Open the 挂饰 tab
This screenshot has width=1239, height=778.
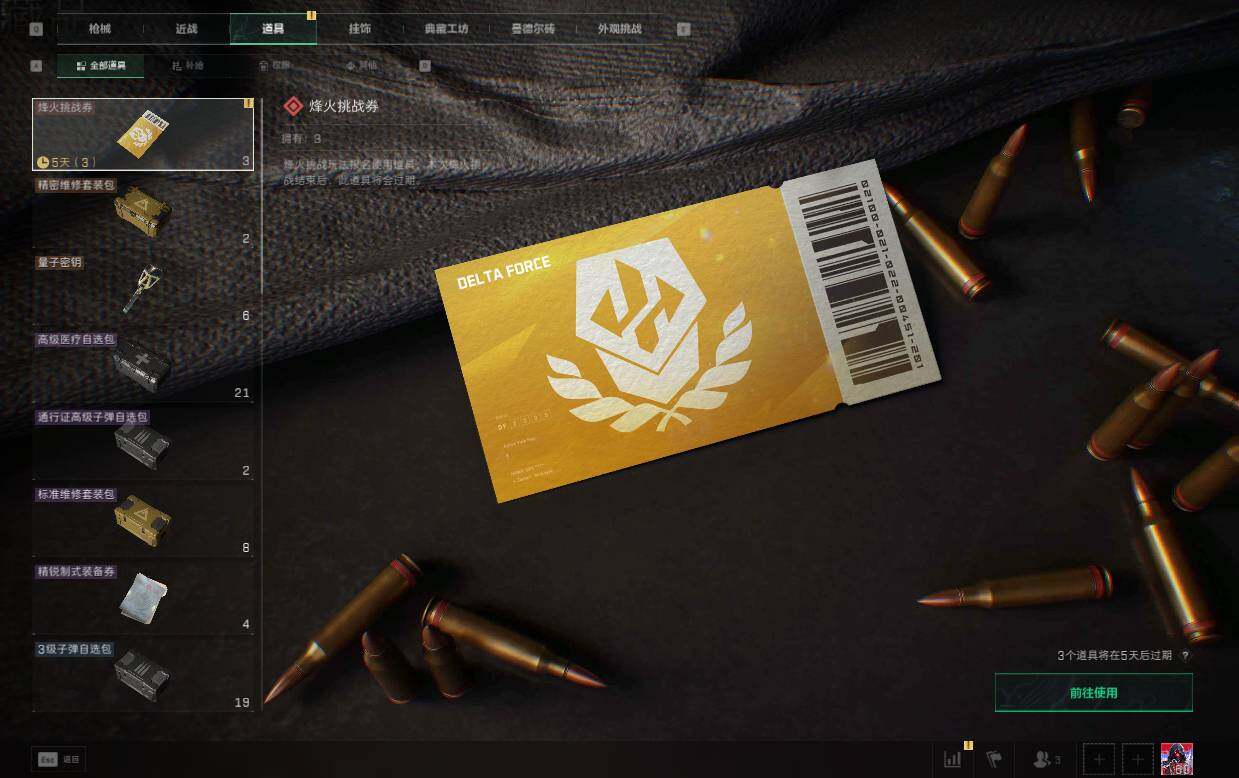(x=359, y=29)
